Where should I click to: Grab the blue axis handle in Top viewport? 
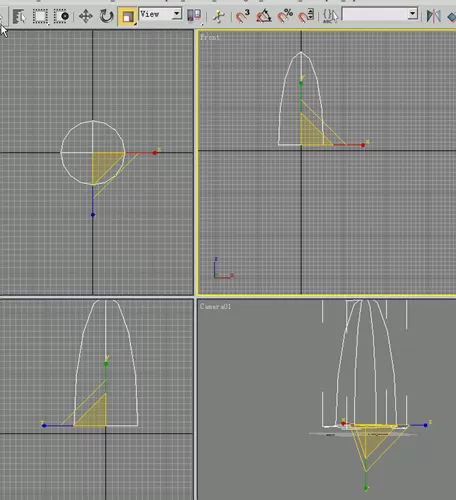pos(93,215)
